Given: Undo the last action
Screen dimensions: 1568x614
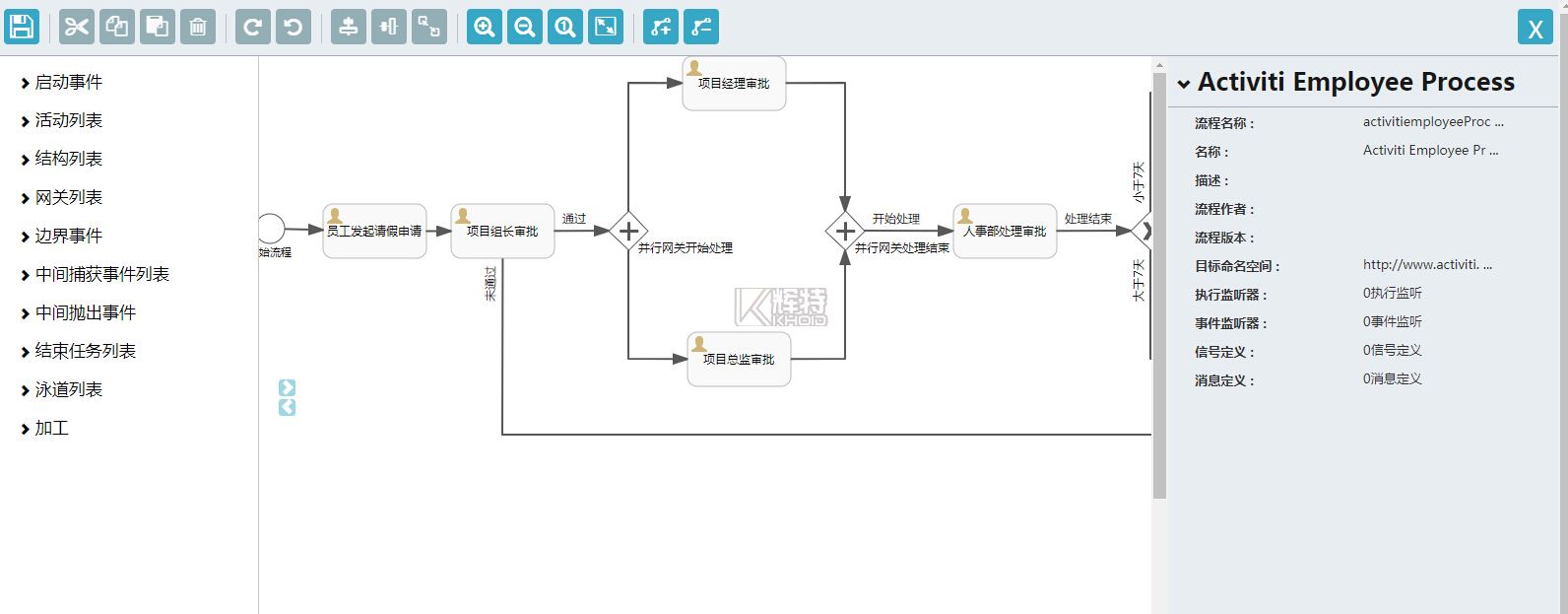Looking at the screenshot, I should click(x=294, y=27).
